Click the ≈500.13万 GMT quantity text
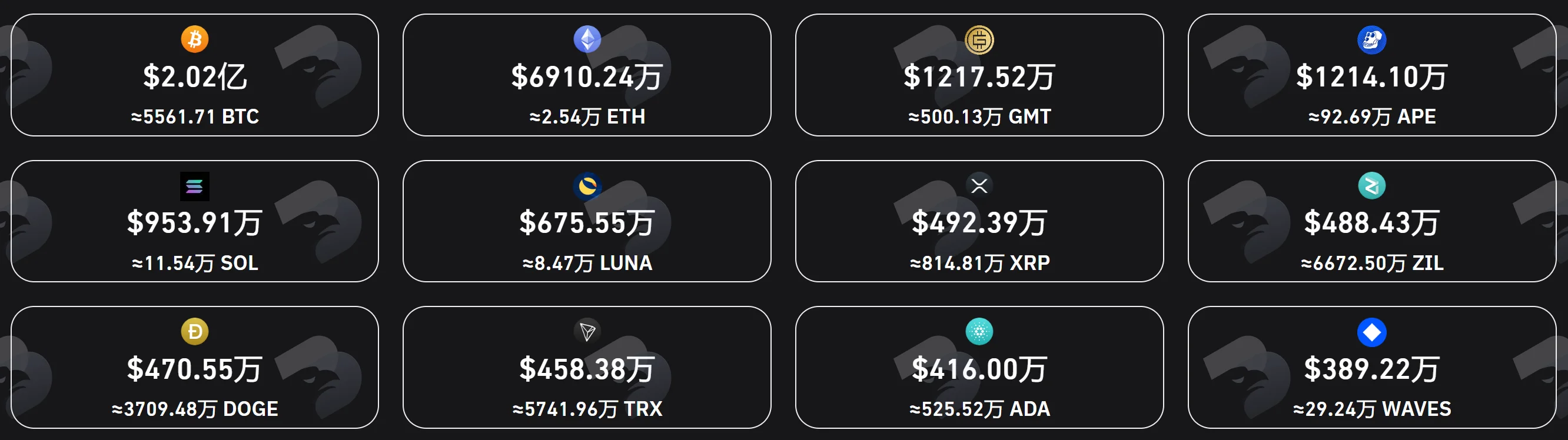The width and height of the screenshot is (1568, 440). click(x=979, y=116)
